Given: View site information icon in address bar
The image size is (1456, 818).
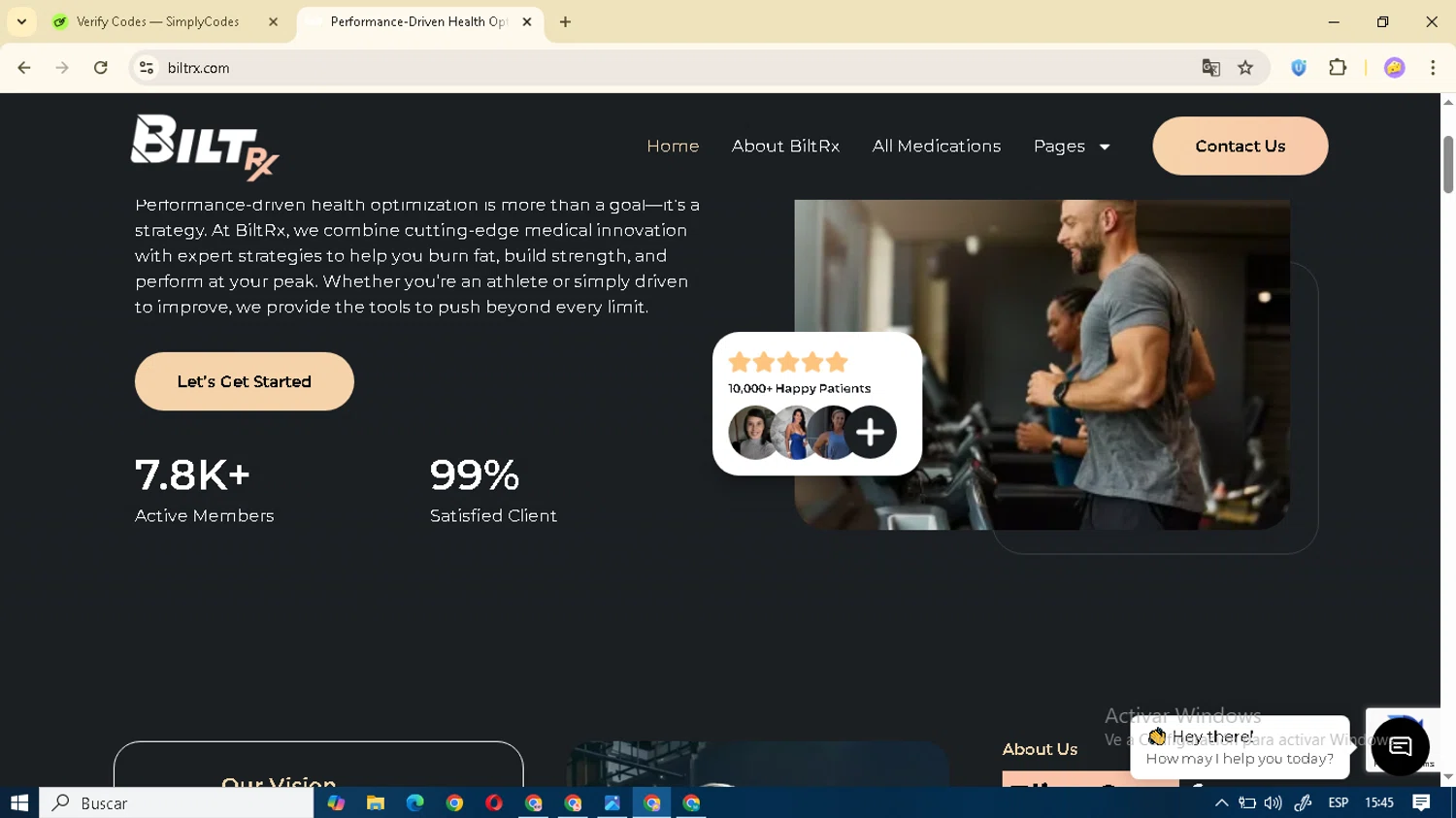Looking at the screenshot, I should tap(147, 68).
